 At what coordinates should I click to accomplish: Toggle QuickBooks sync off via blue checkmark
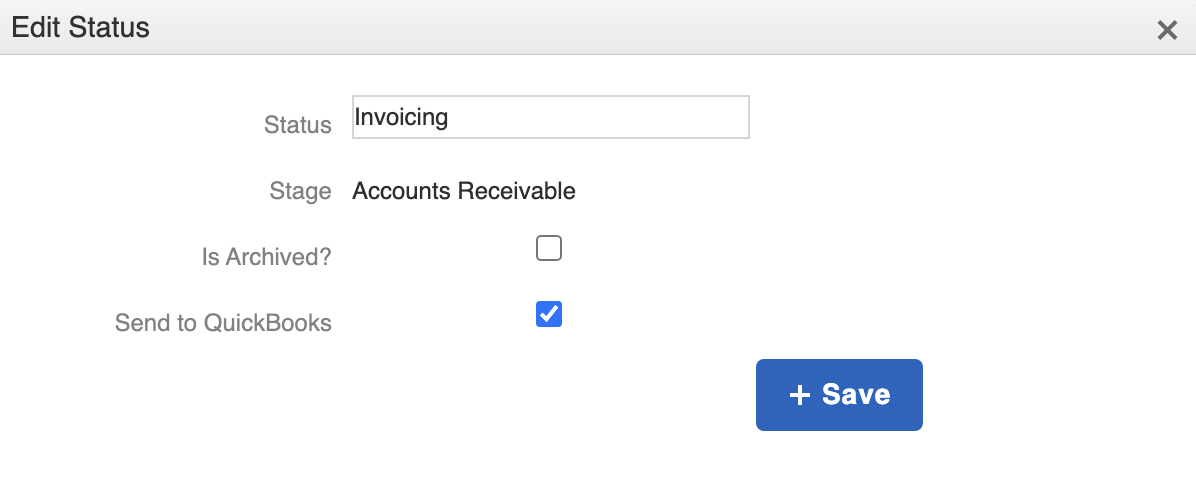[x=549, y=314]
